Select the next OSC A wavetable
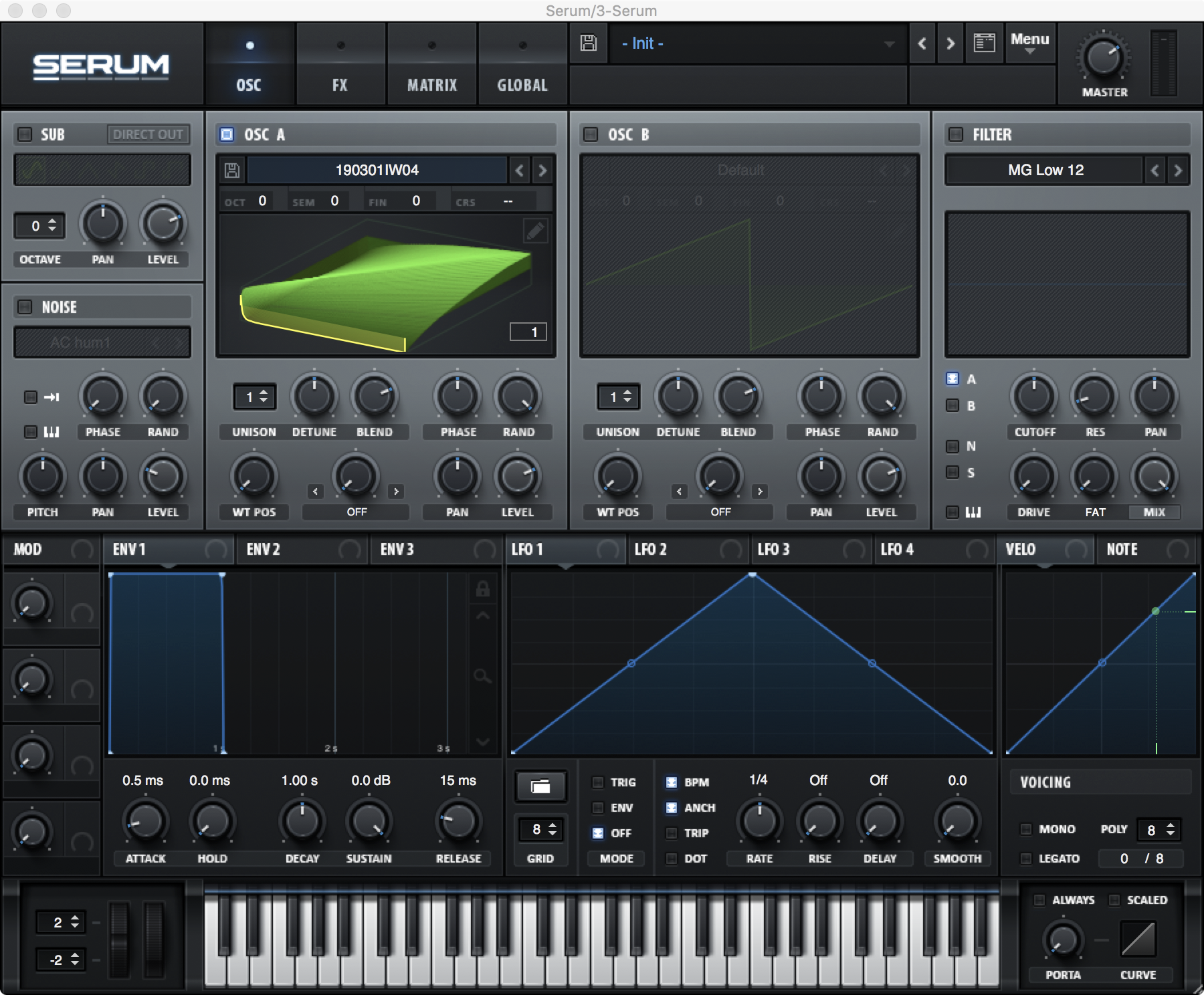Screen dimensions: 1204x995 pyautogui.click(x=542, y=171)
